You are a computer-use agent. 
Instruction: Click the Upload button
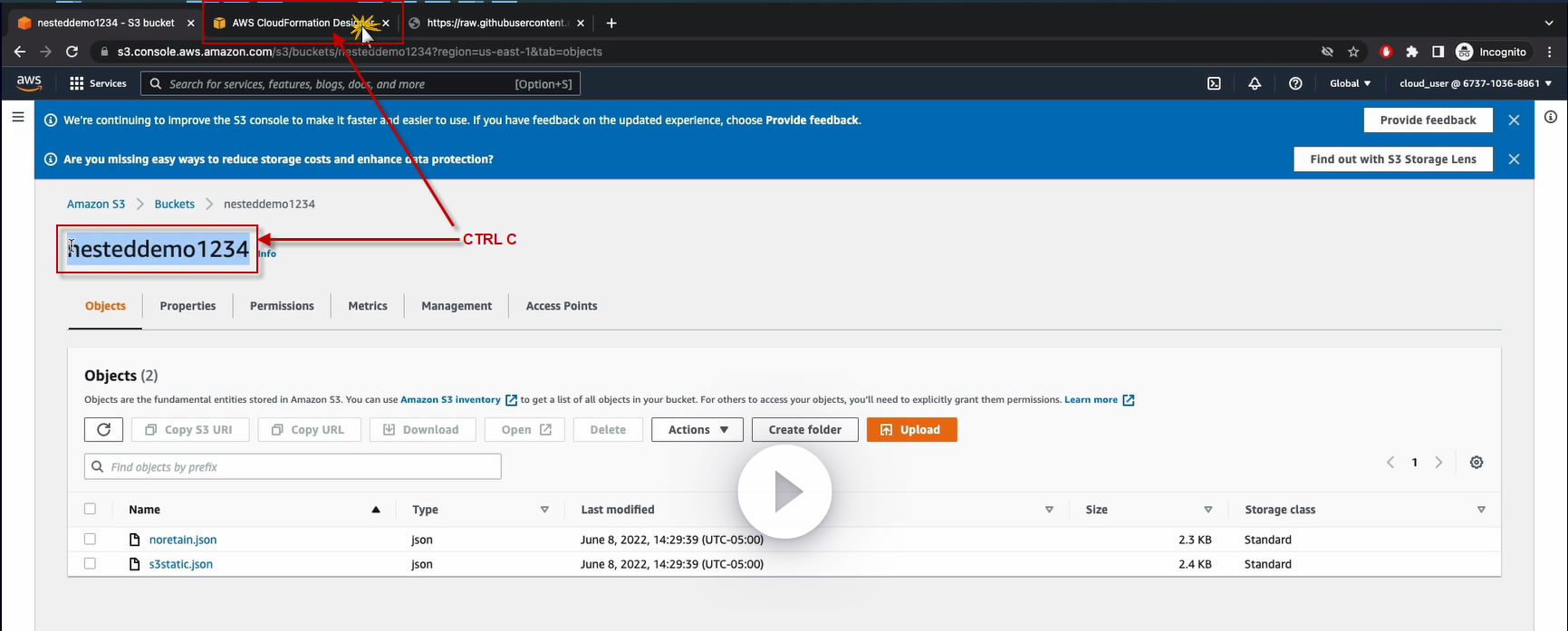[x=911, y=430]
